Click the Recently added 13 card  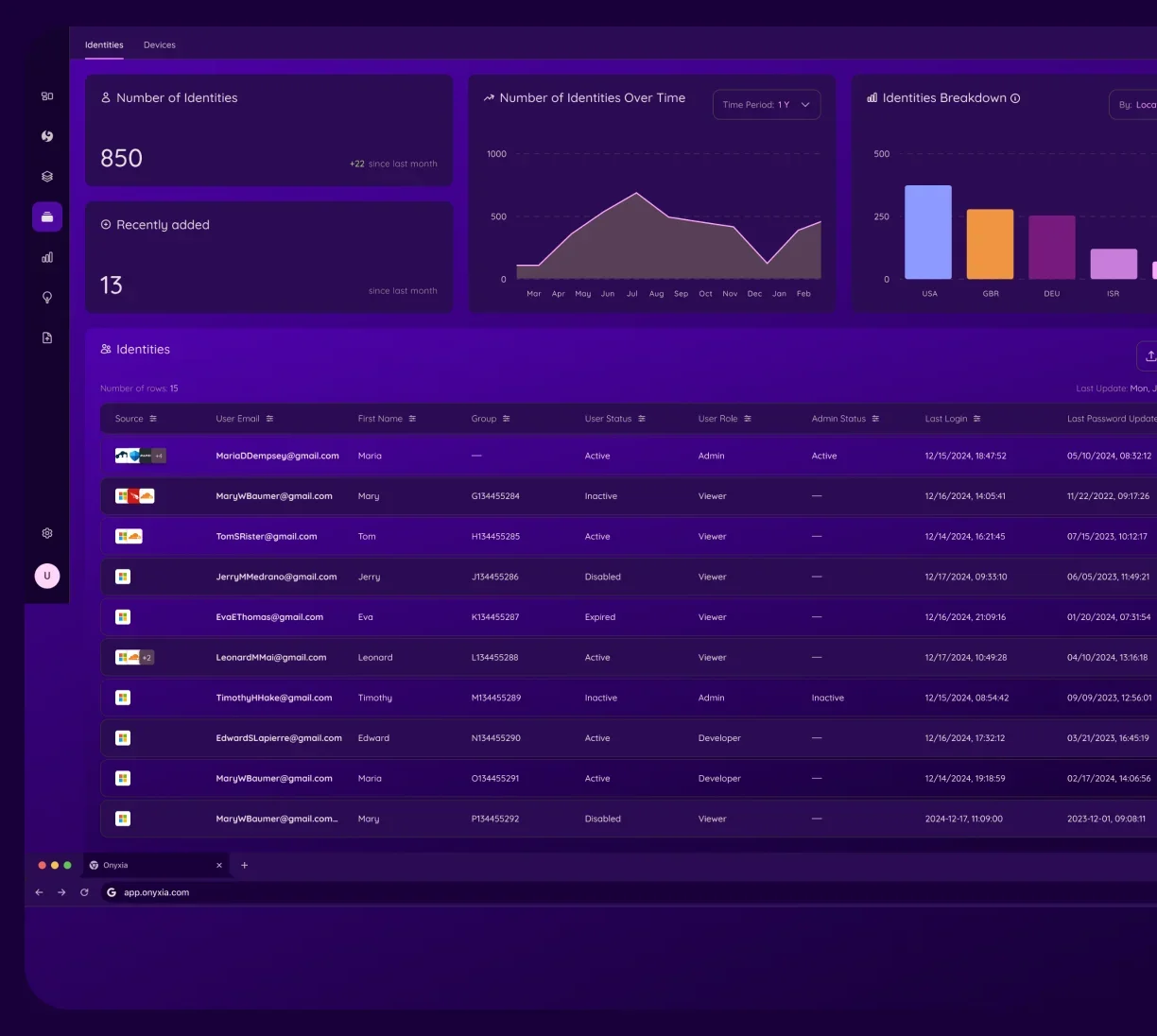click(x=269, y=257)
